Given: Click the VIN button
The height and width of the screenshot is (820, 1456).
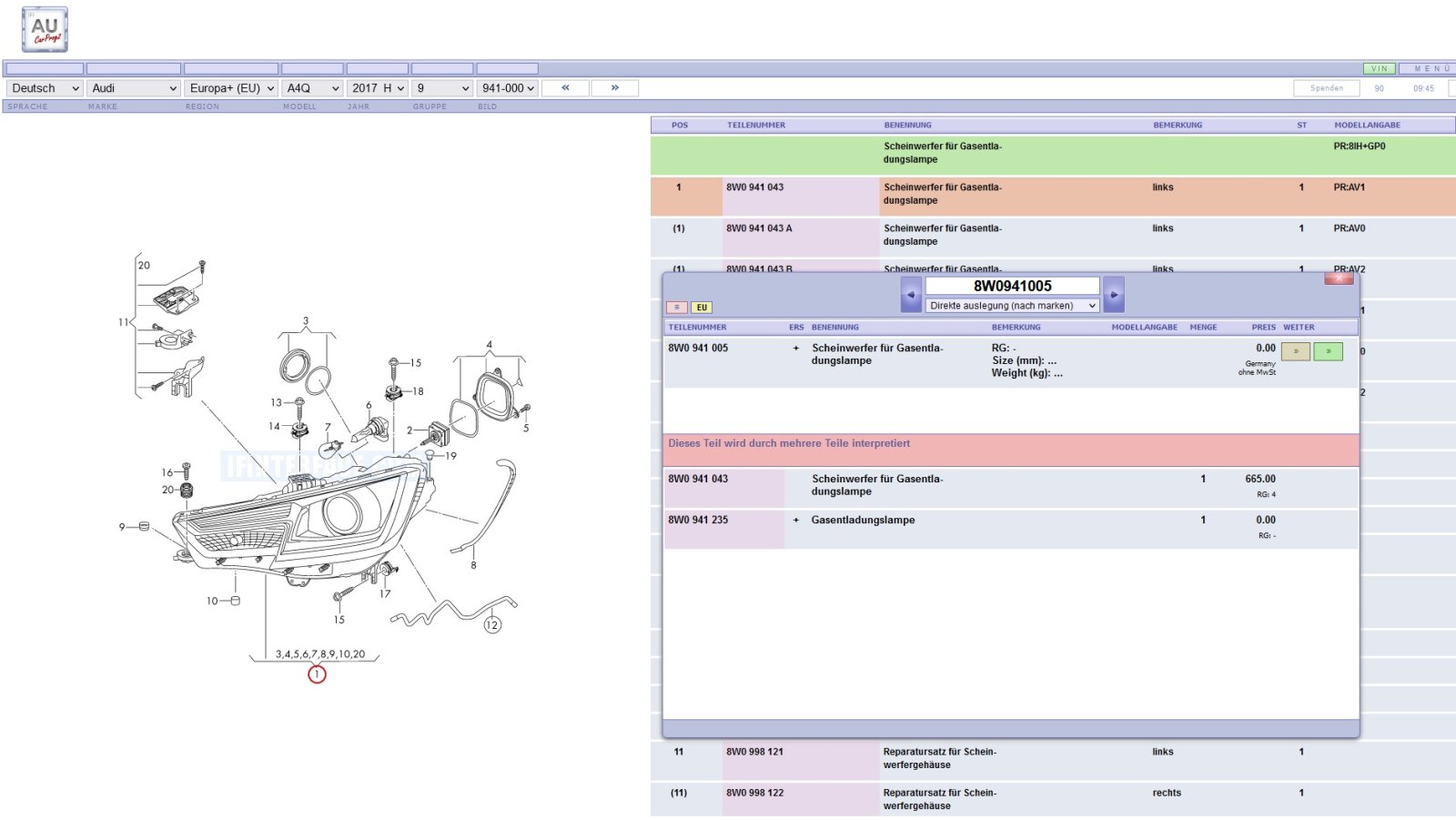Looking at the screenshot, I should (1379, 68).
